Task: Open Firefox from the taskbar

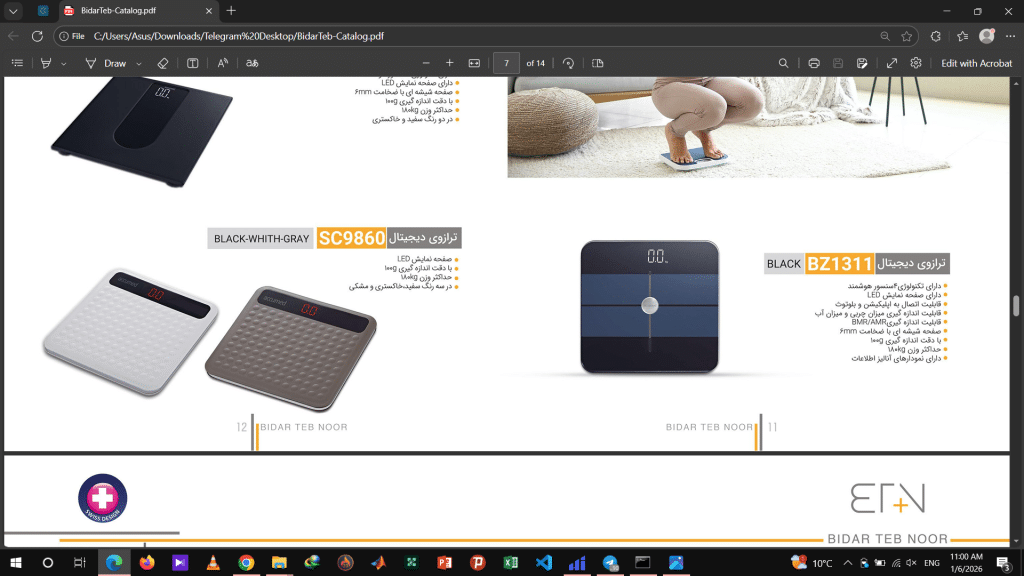Action: (x=147, y=562)
